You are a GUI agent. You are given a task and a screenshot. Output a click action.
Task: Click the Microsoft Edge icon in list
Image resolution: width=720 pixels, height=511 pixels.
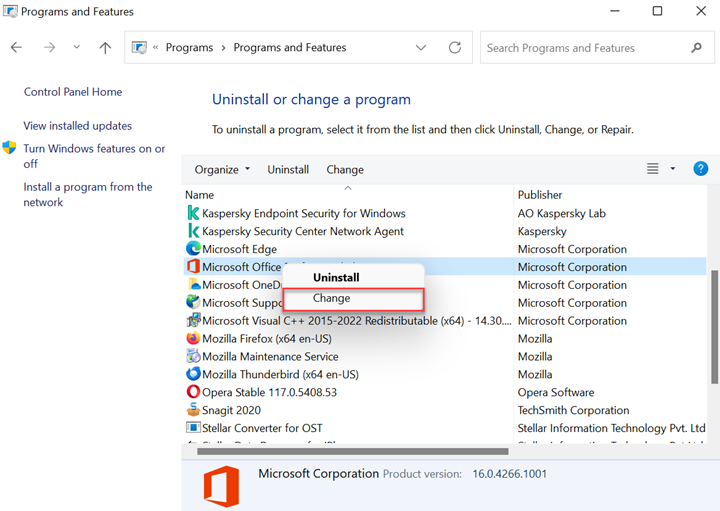pos(193,249)
